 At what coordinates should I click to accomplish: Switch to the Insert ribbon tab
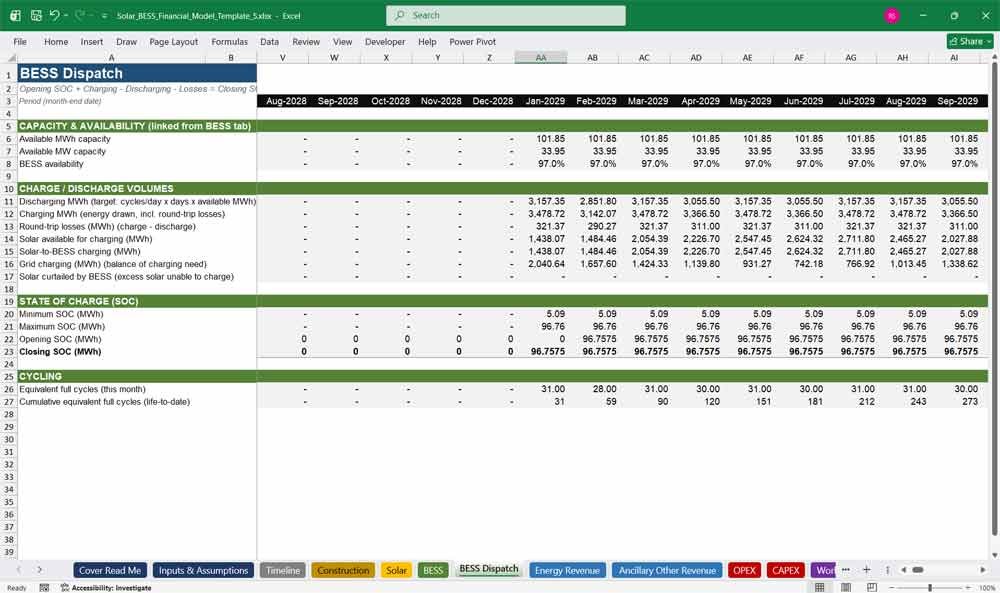tap(92, 41)
